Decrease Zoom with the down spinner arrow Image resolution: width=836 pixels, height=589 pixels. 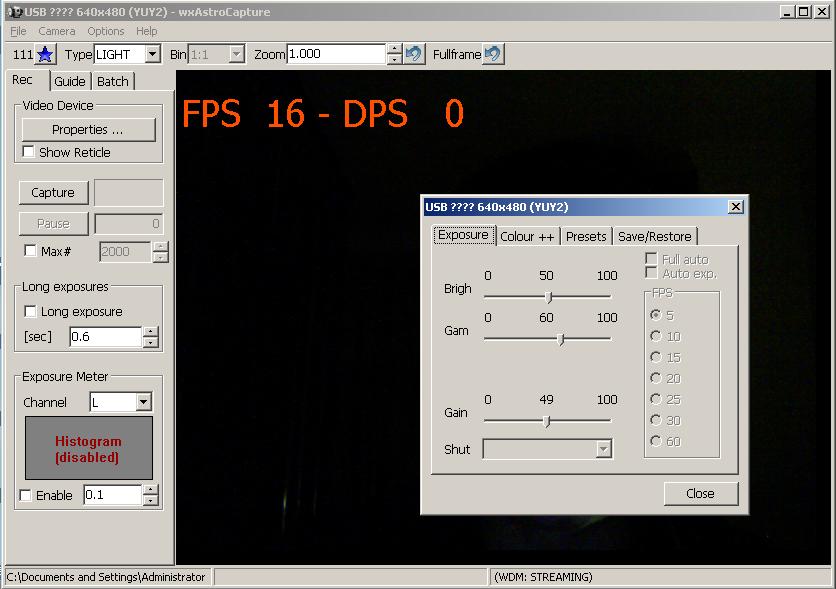tap(395, 59)
